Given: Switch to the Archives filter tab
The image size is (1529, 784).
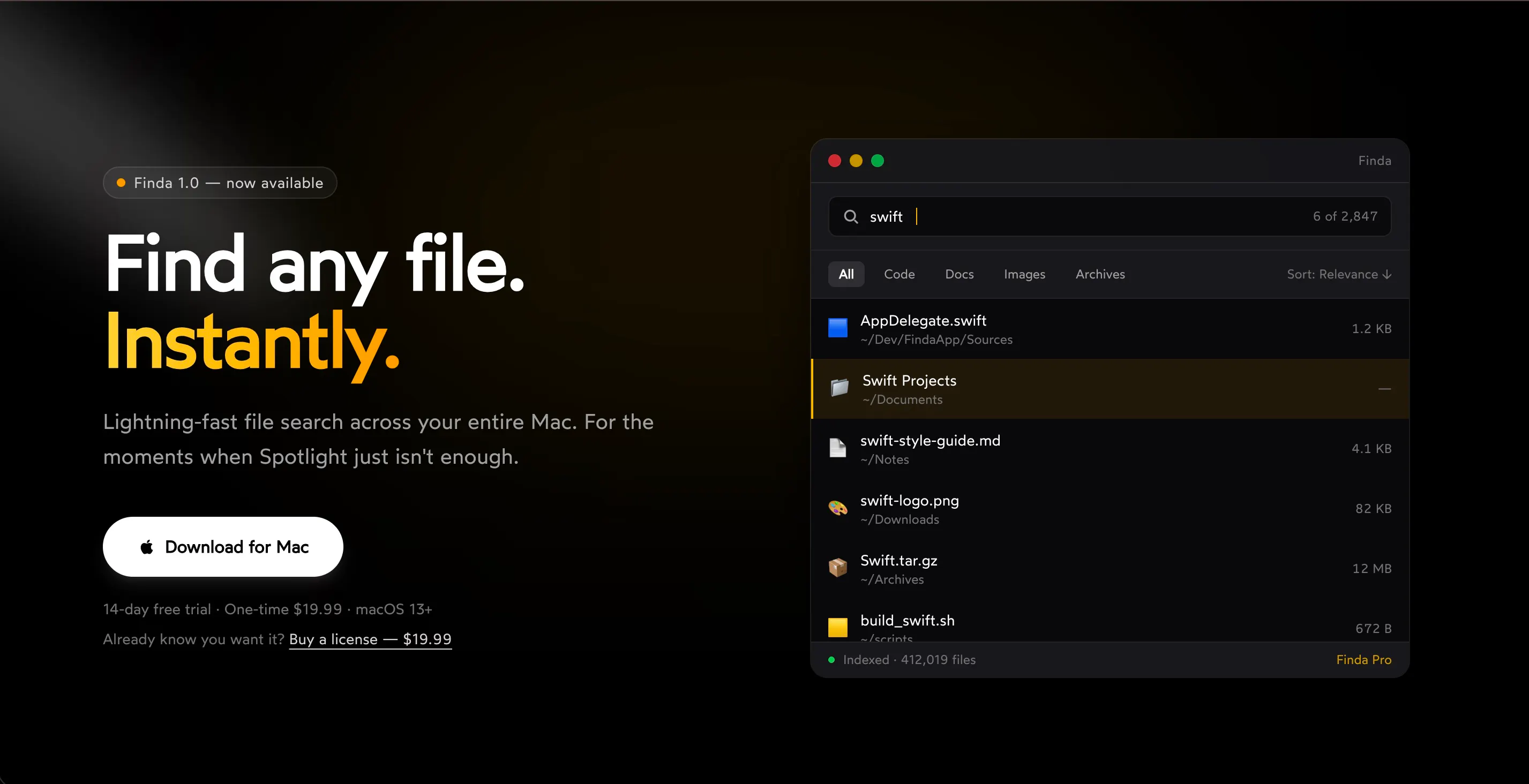Looking at the screenshot, I should tap(1100, 274).
